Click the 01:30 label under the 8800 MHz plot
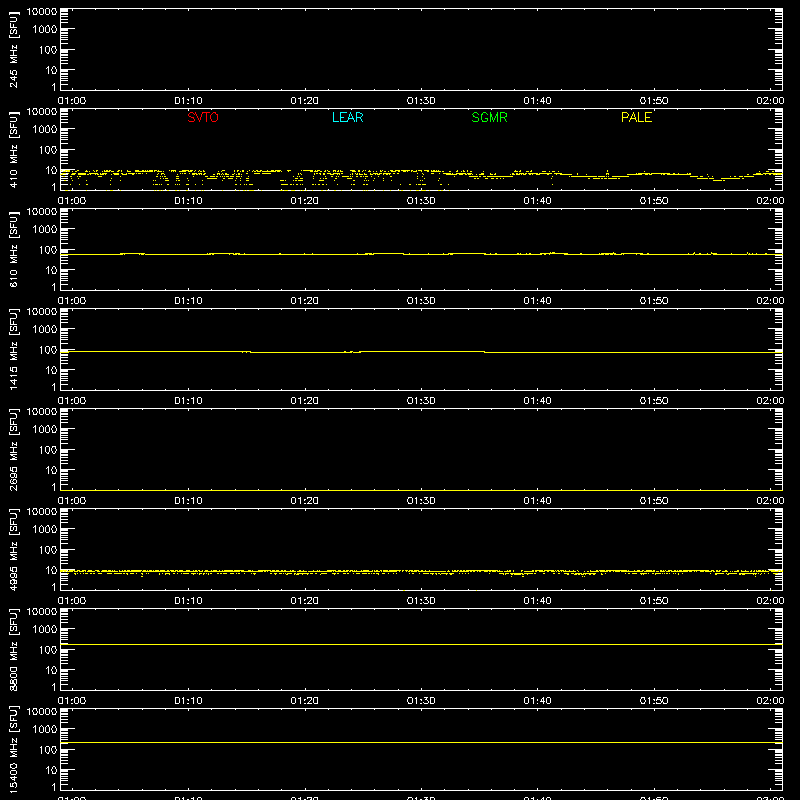The image size is (800, 800). tap(421, 701)
